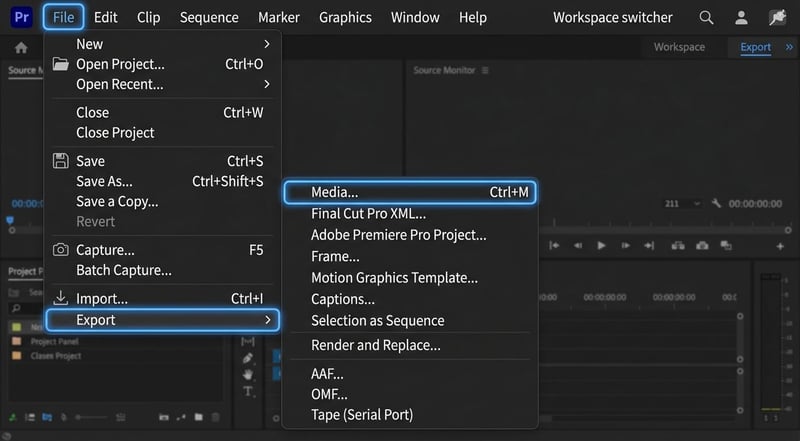This screenshot has width=800, height=441.
Task: Click Go to Out point button
Action: point(649,246)
